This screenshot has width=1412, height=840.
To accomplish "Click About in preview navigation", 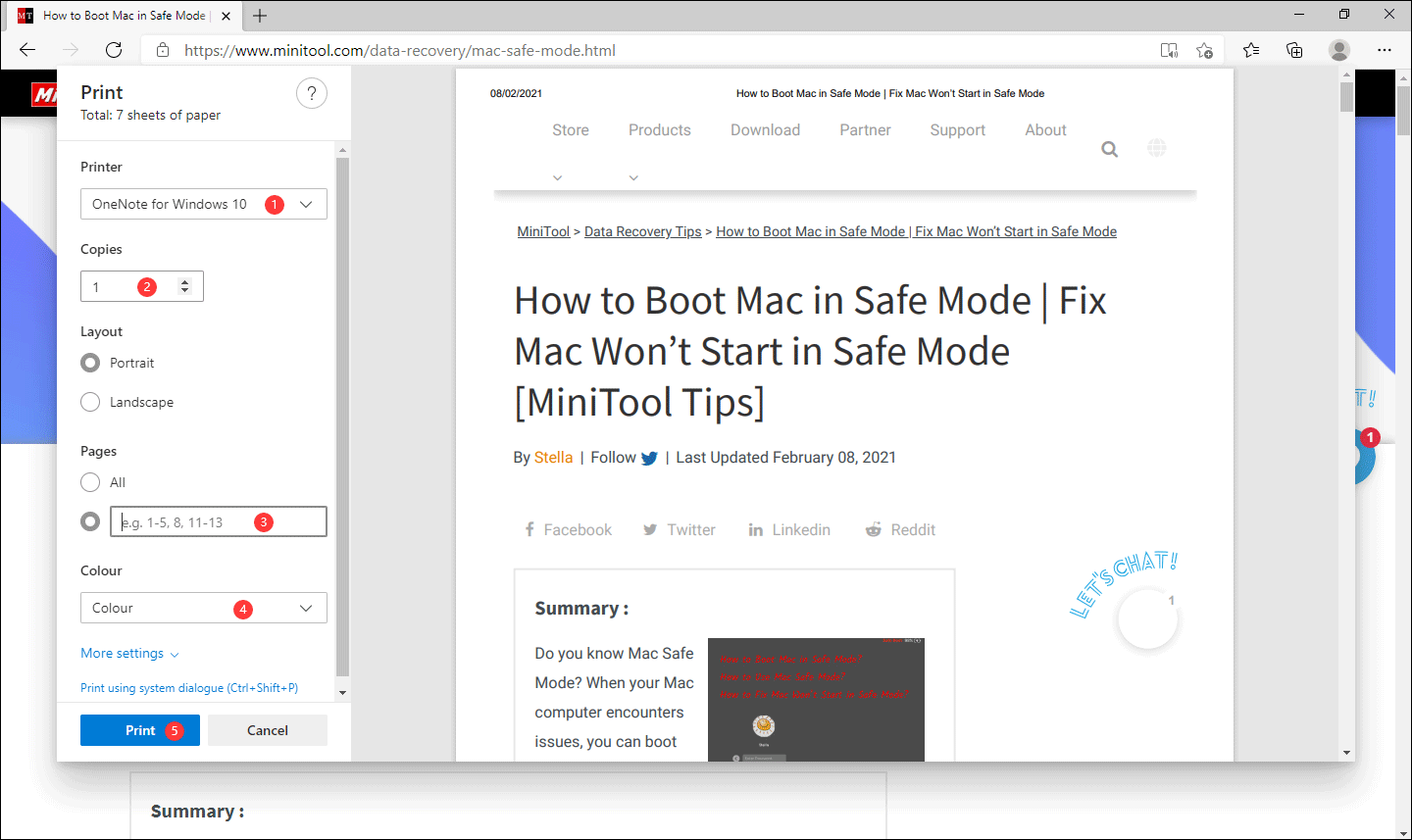I will [x=1045, y=130].
